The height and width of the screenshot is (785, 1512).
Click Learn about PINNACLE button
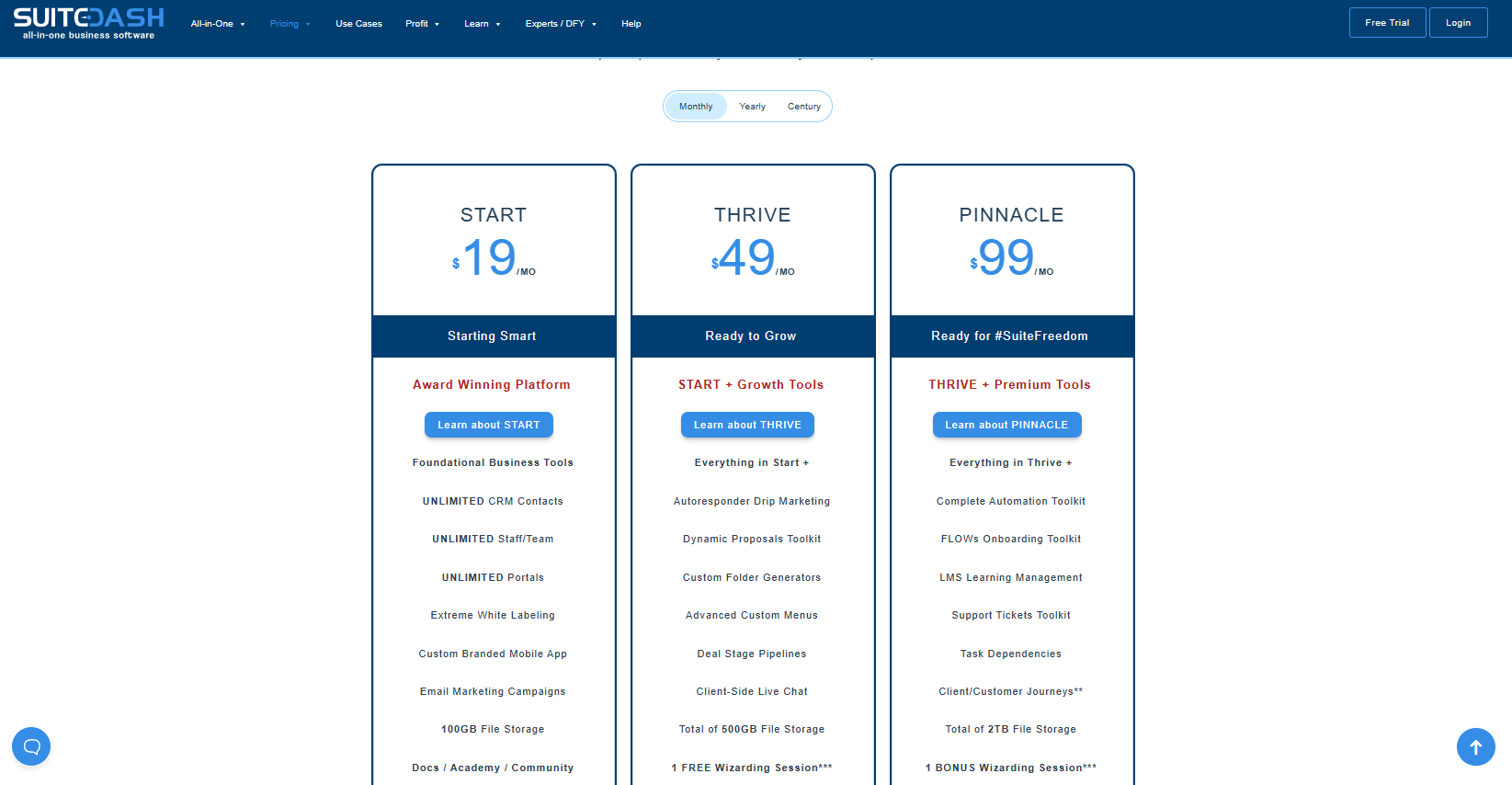(x=1006, y=425)
